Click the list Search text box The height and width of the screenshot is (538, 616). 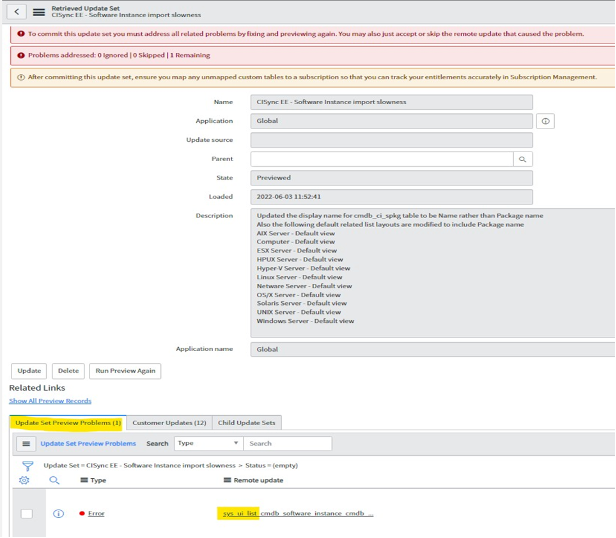(288, 443)
